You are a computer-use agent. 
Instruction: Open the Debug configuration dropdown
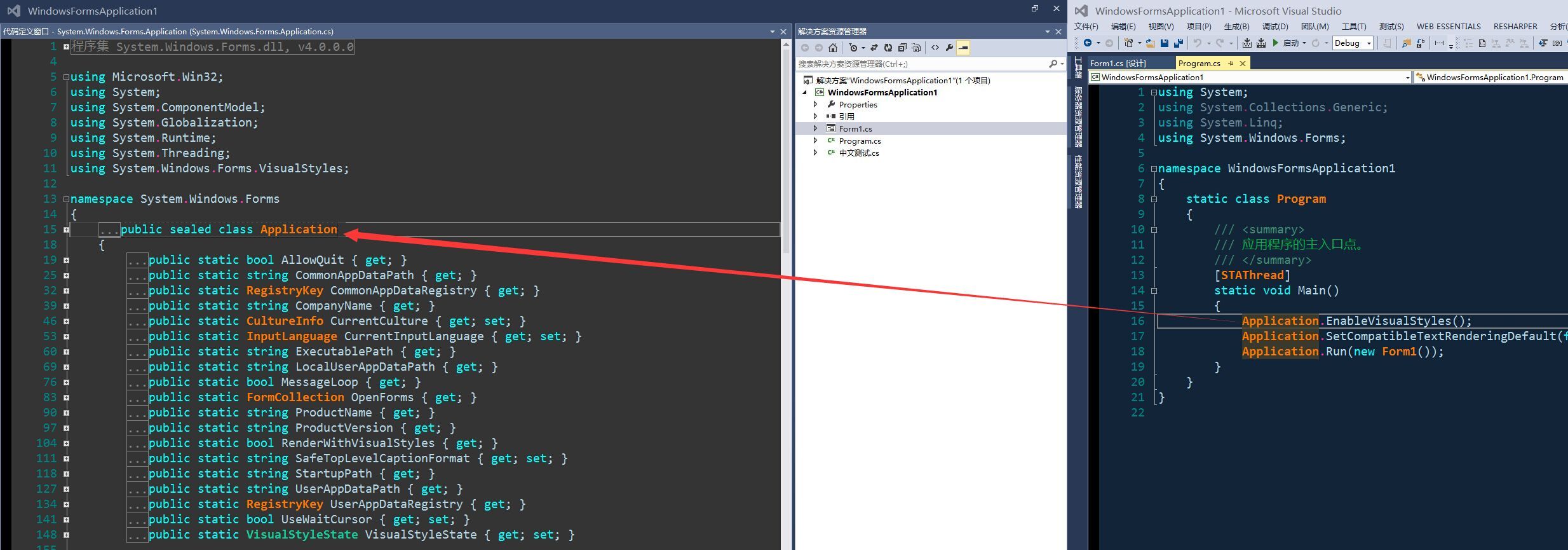pos(1353,43)
